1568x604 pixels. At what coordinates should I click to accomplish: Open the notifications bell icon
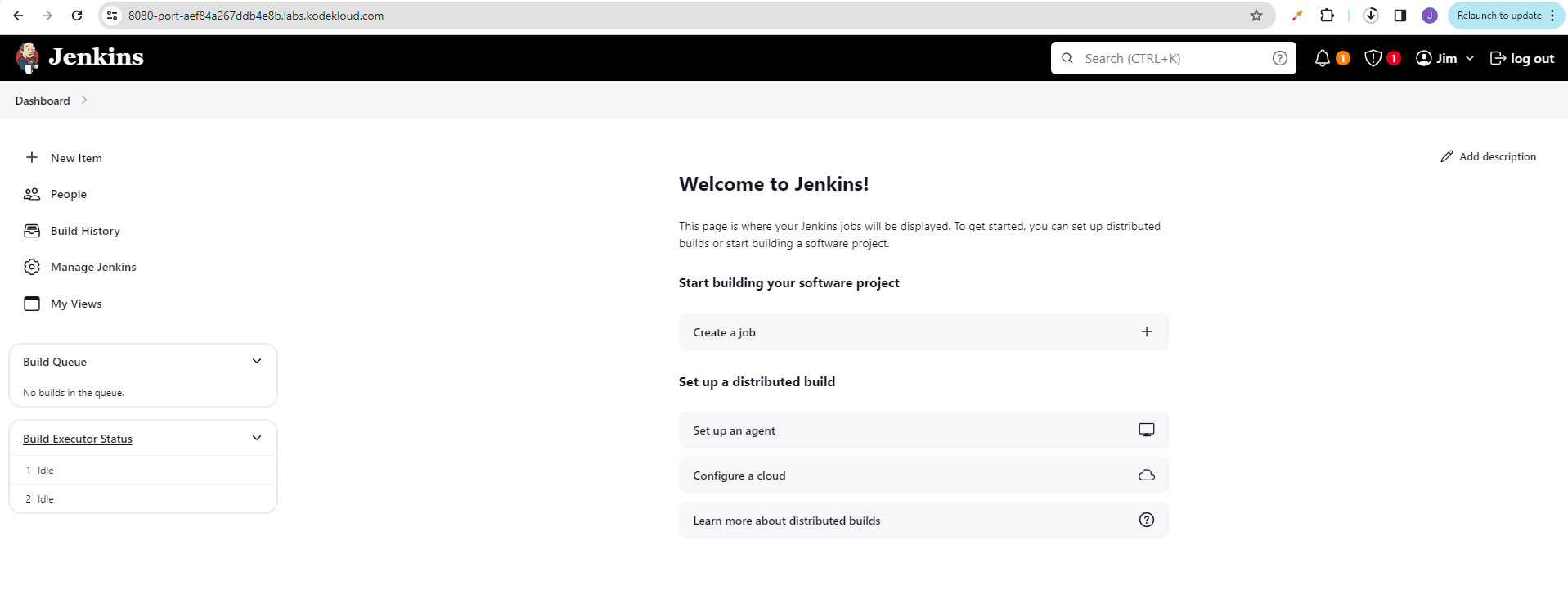(1322, 58)
